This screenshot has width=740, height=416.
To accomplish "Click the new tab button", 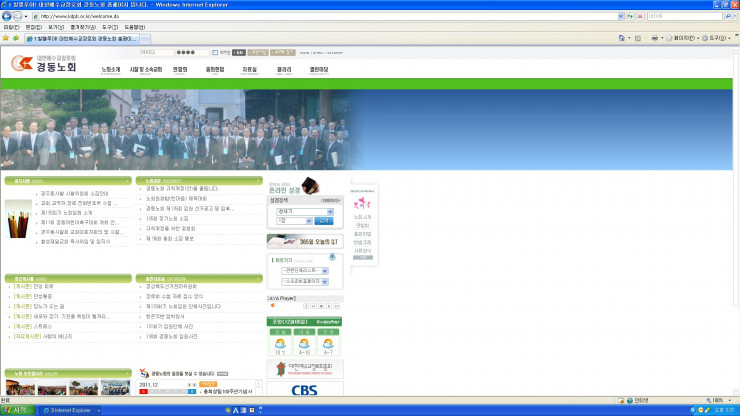I will click(145, 39).
